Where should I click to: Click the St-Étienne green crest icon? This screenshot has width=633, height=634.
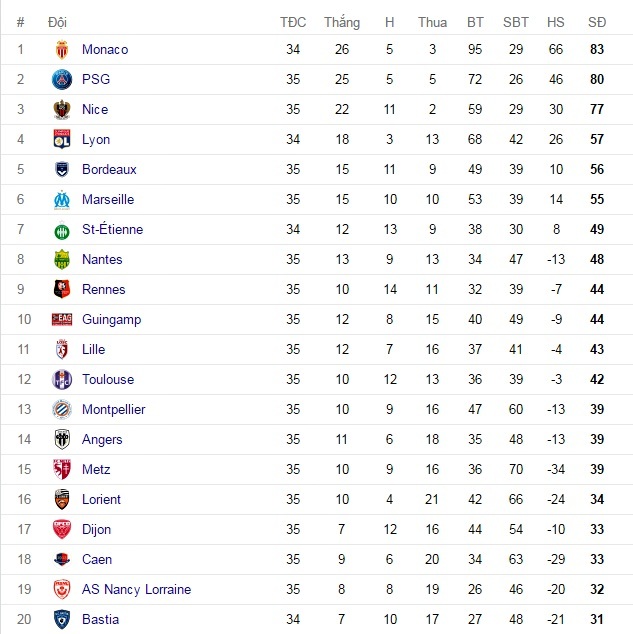62,229
